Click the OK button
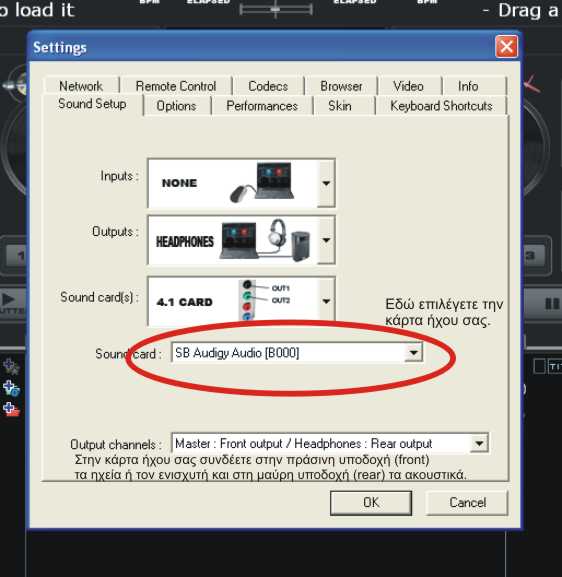Screen dimensions: 562x577 click(x=371, y=503)
